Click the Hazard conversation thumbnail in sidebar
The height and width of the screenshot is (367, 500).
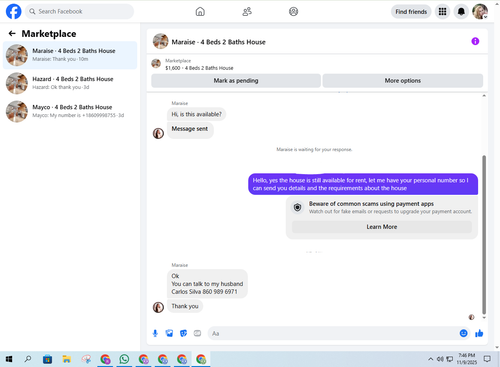pos(17,83)
